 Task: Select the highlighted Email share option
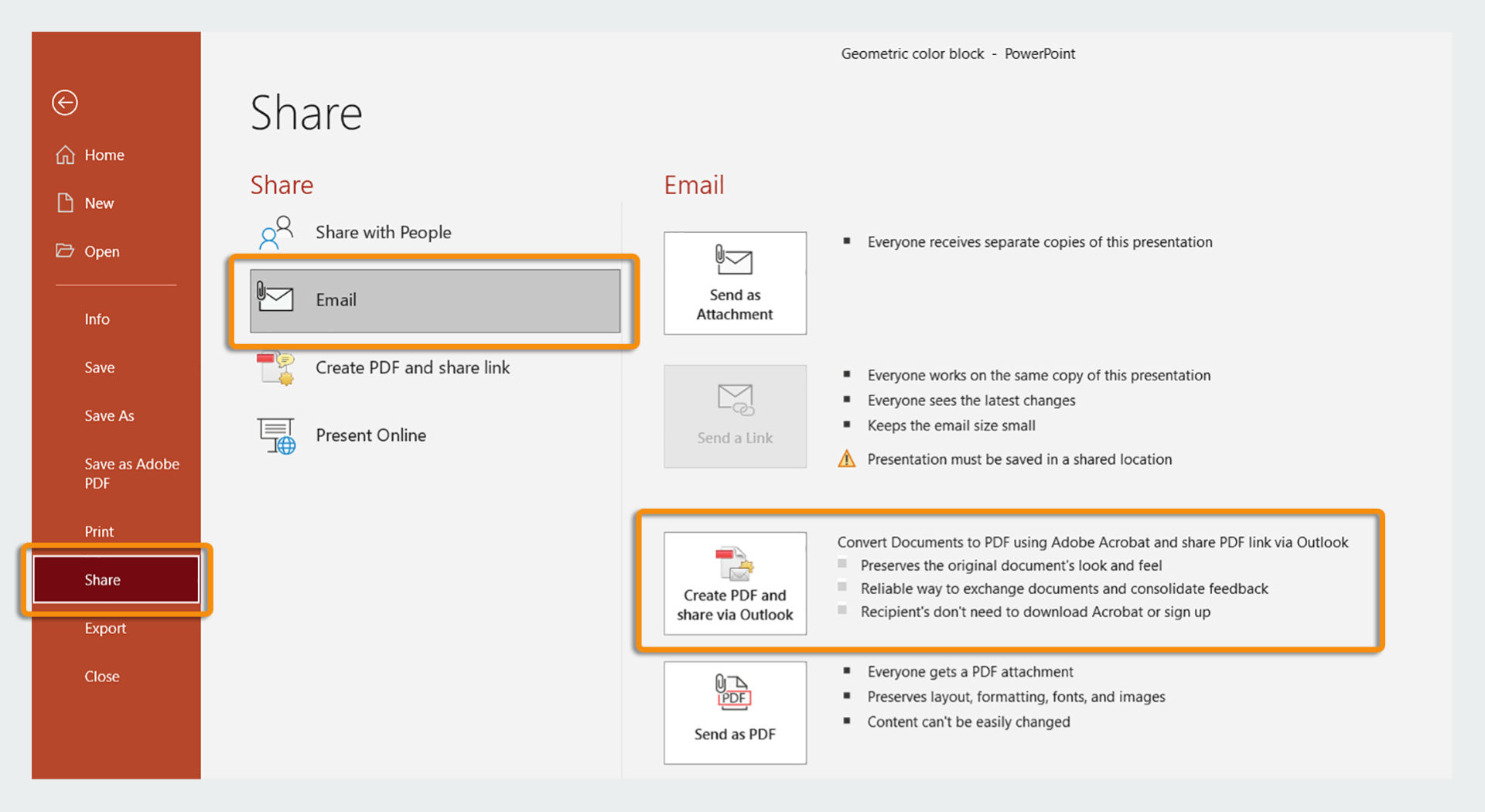[x=435, y=302]
